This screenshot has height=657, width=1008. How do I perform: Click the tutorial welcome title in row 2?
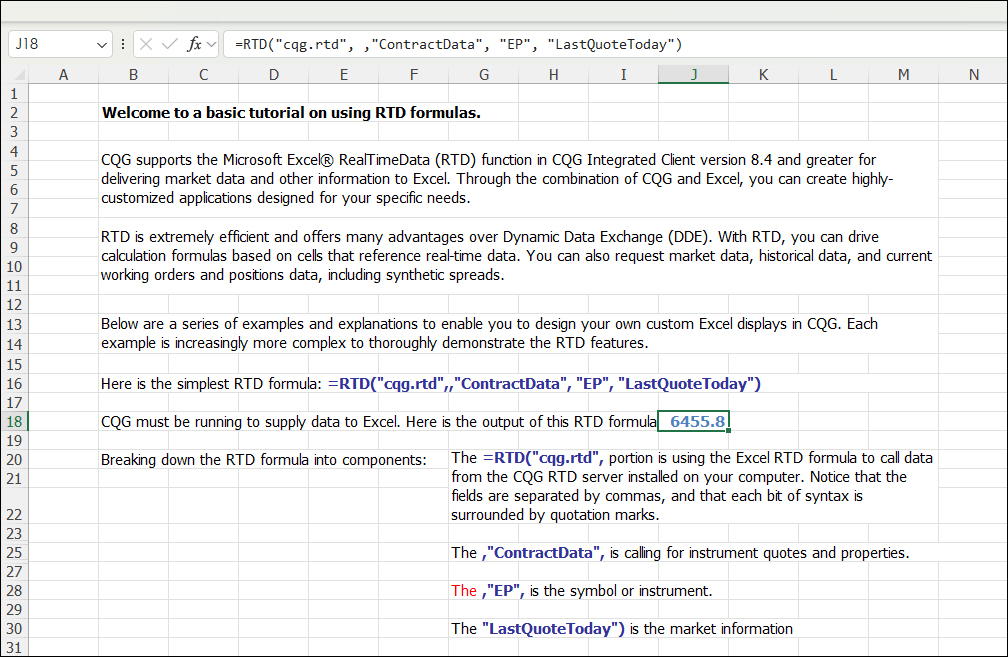click(291, 113)
